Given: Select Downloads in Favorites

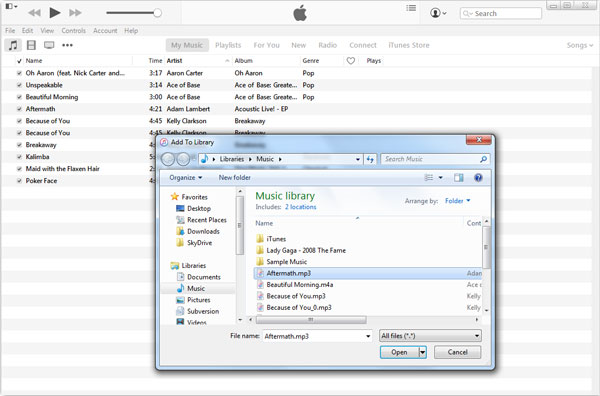Looking at the screenshot, I should pos(198,231).
